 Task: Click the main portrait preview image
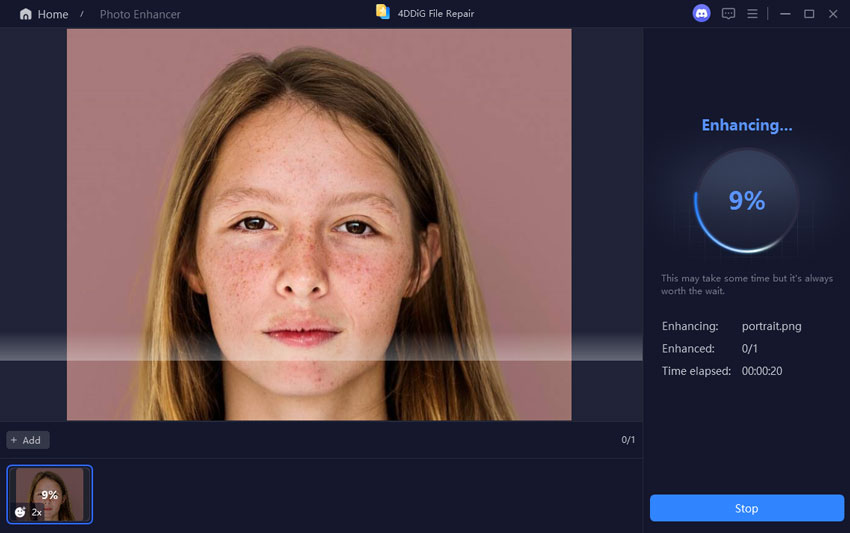319,224
